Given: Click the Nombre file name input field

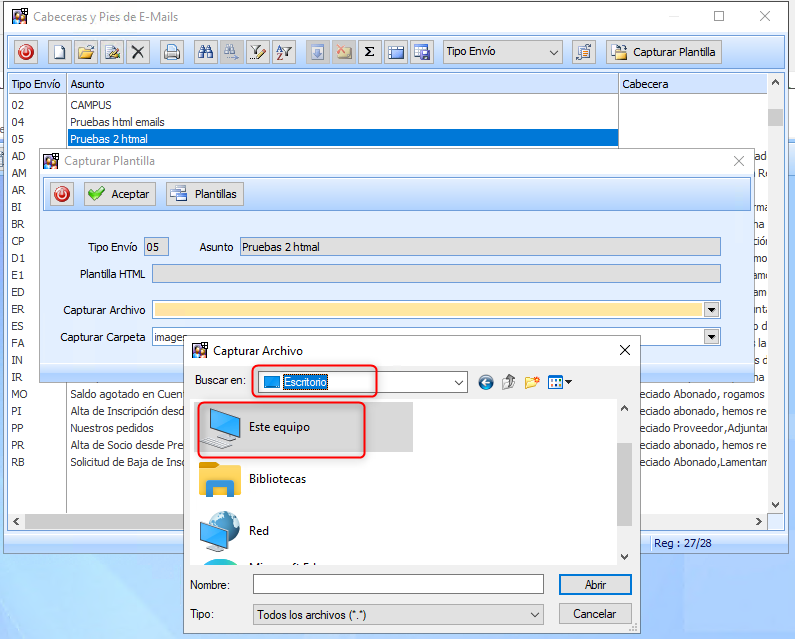Looking at the screenshot, I should (x=398, y=584).
